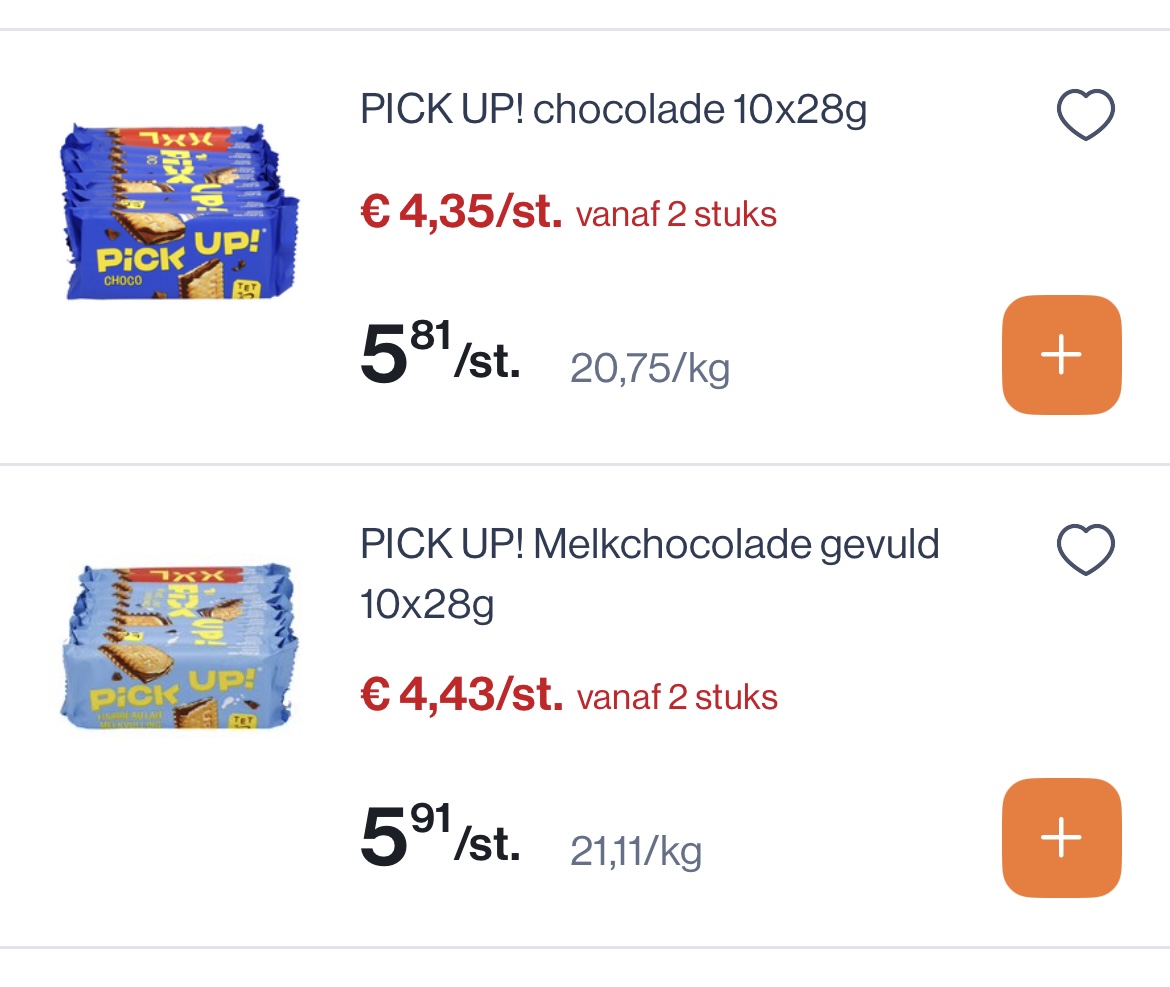This screenshot has width=1170, height=987.
Task: View the PICK UP! chocolade product thumbnail
Action: (180, 210)
